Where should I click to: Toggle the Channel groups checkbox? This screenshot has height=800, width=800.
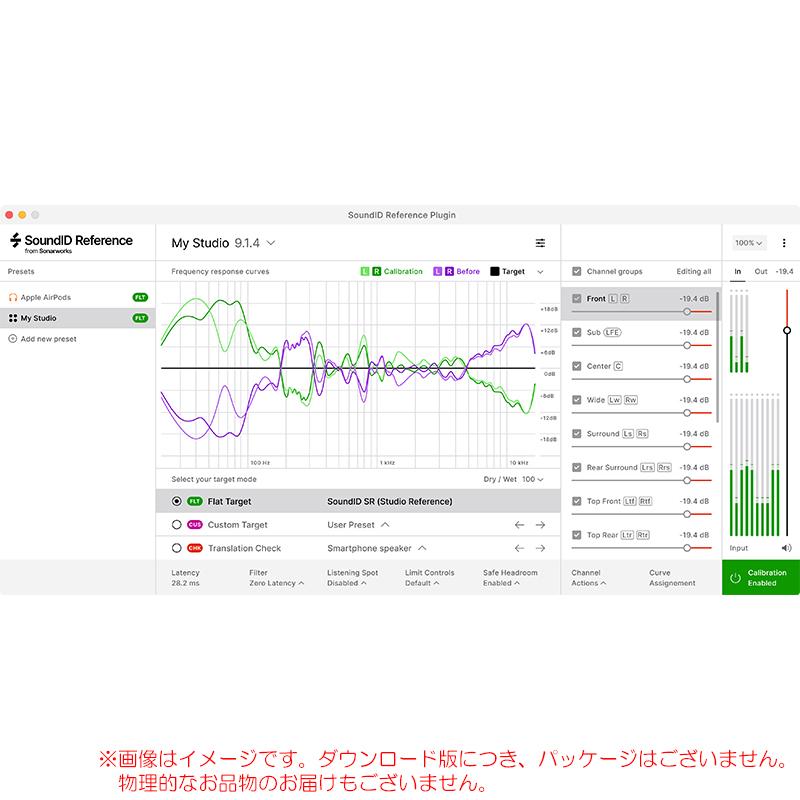coord(577,270)
